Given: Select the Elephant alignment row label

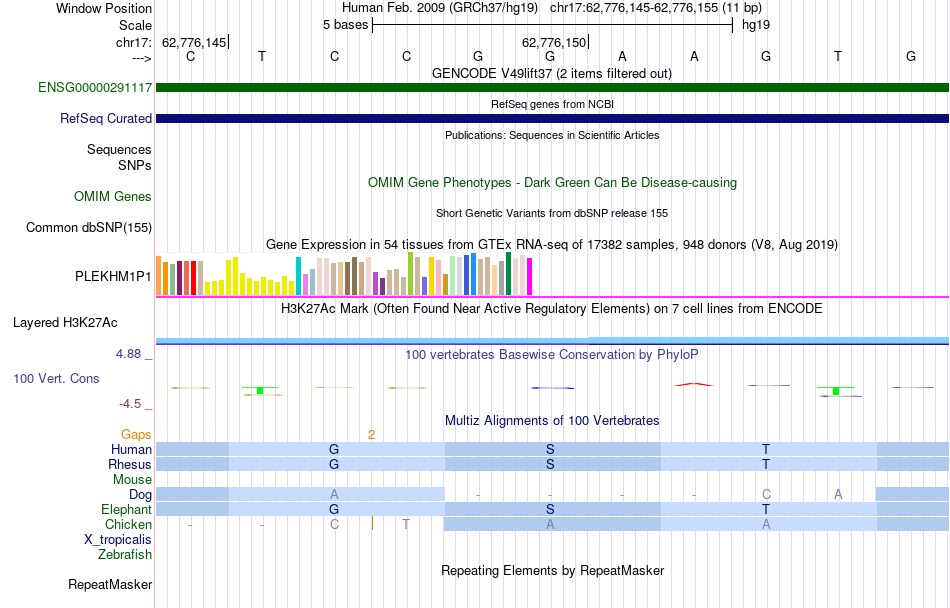Looking at the screenshot, I should pyautogui.click(x=126, y=509).
